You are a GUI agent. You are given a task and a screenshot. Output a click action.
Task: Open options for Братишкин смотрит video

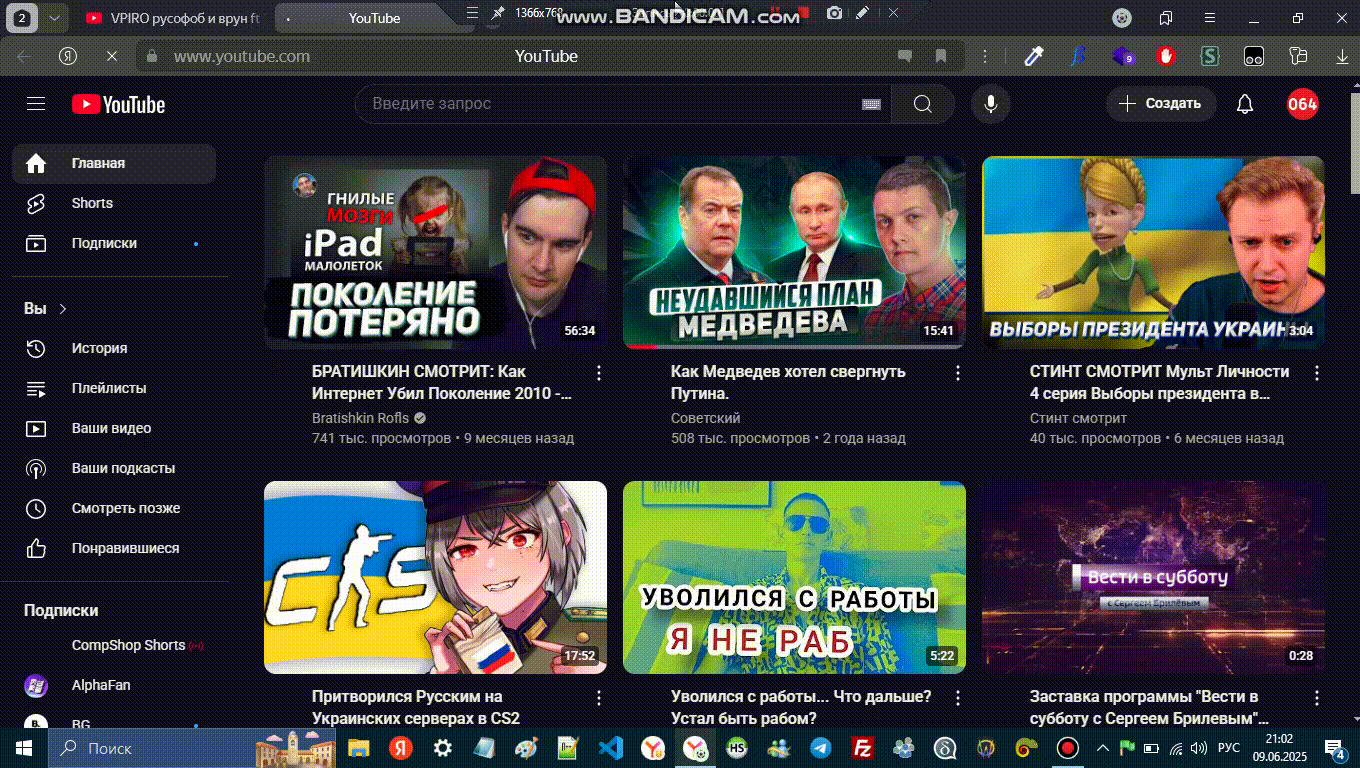599,373
